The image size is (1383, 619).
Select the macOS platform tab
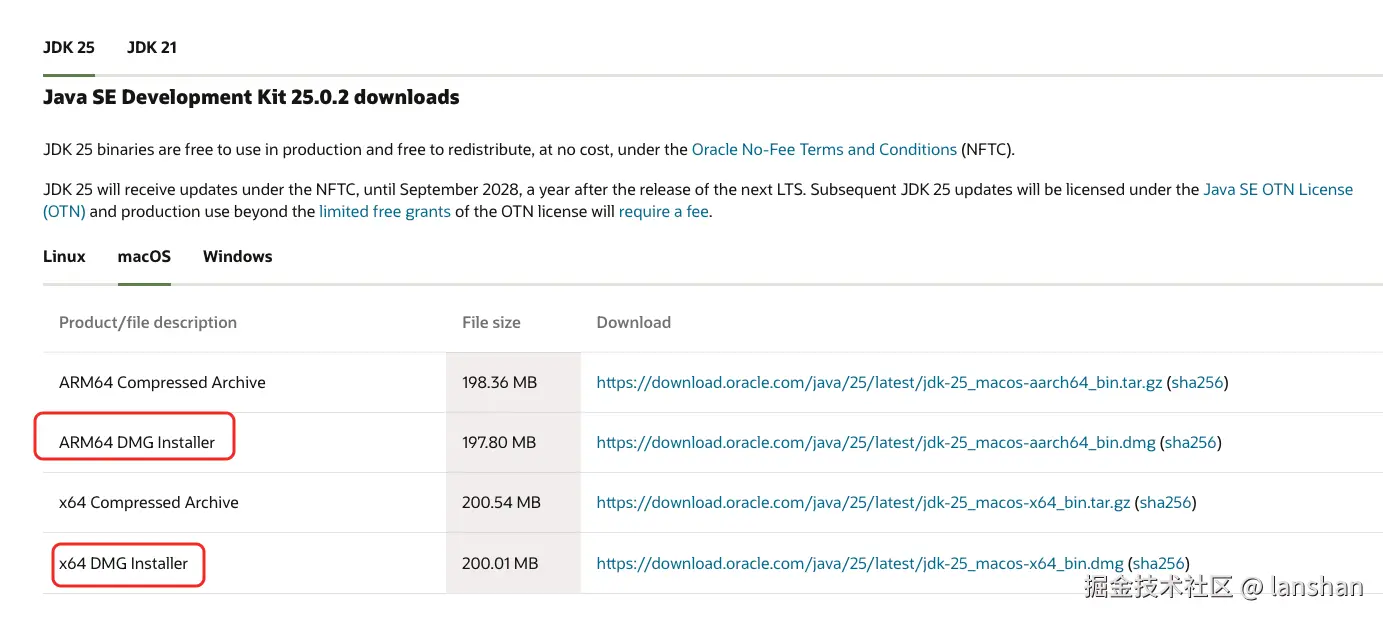pos(144,257)
